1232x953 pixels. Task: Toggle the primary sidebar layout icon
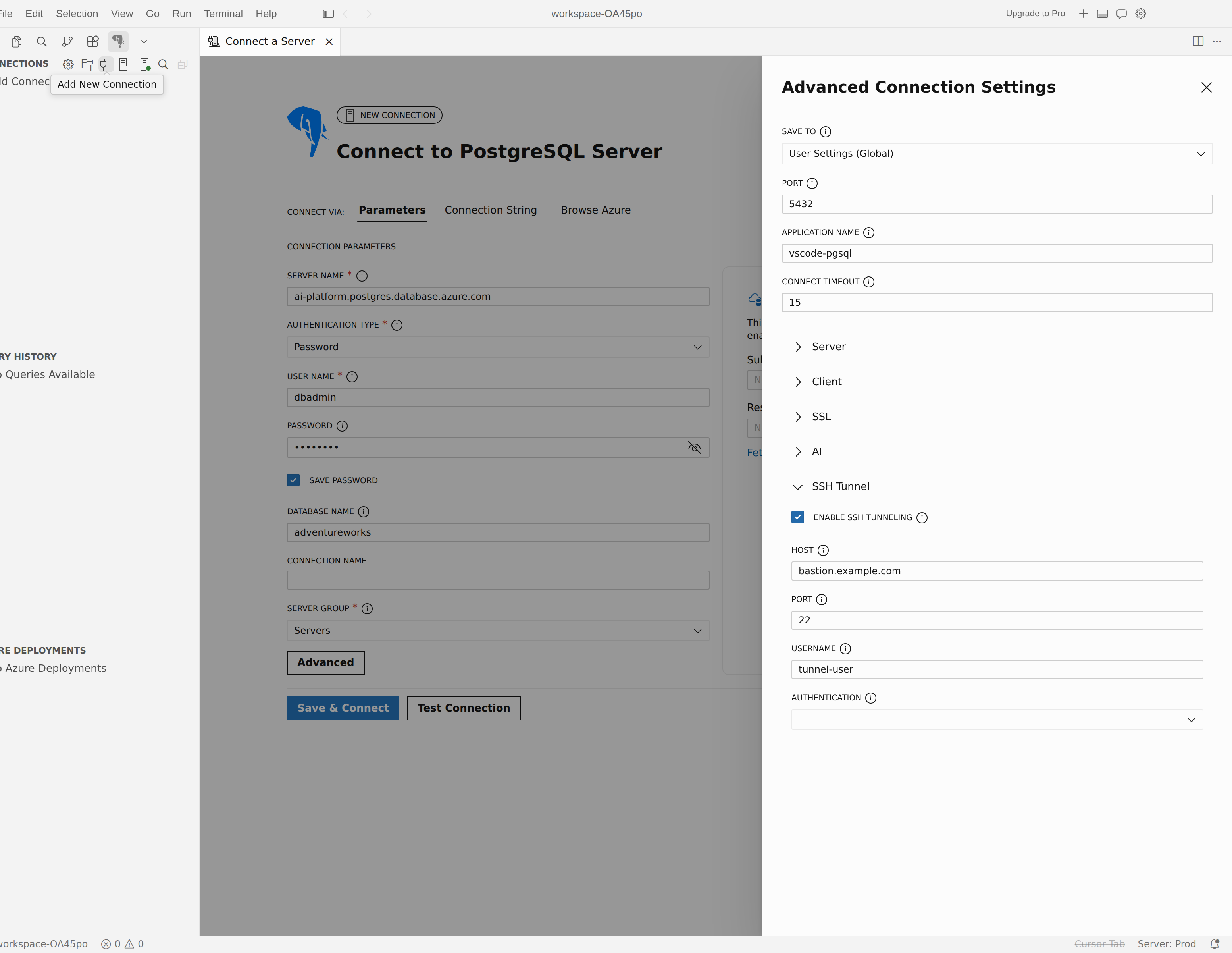click(328, 14)
